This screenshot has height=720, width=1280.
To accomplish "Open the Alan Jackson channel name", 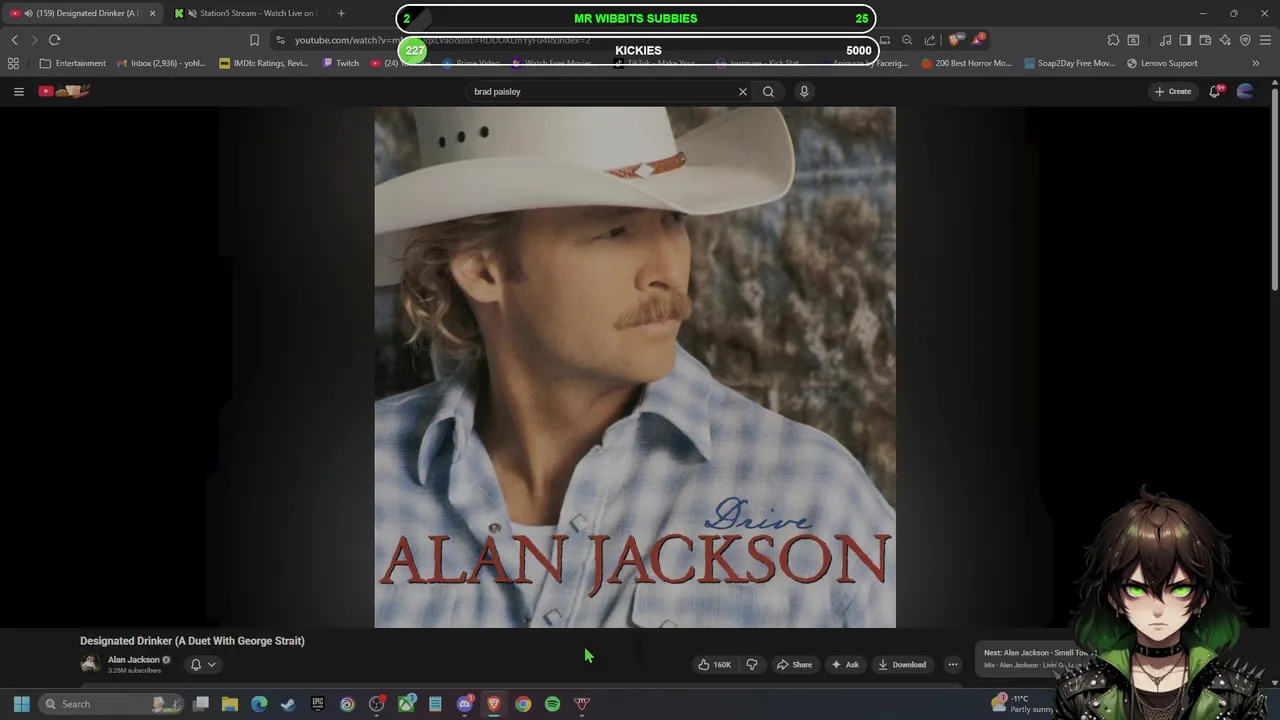I will click(133, 660).
